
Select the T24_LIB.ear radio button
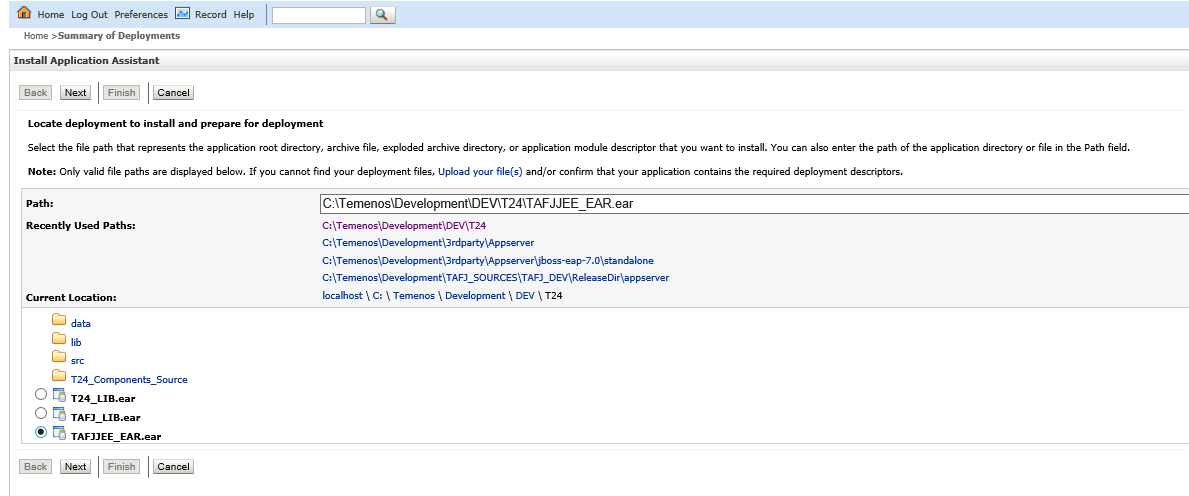coord(40,394)
